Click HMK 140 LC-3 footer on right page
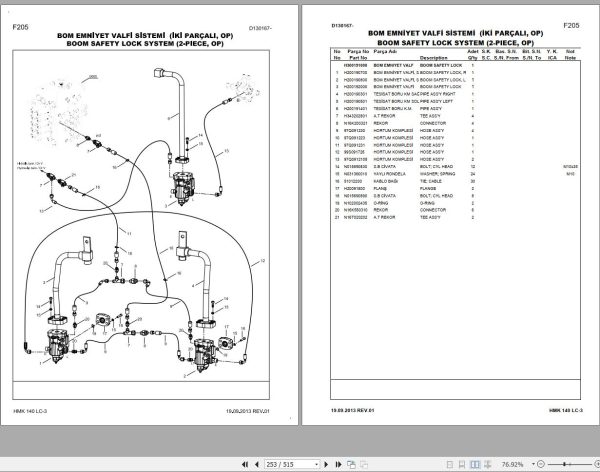This screenshot has width=600, height=472. click(566, 410)
